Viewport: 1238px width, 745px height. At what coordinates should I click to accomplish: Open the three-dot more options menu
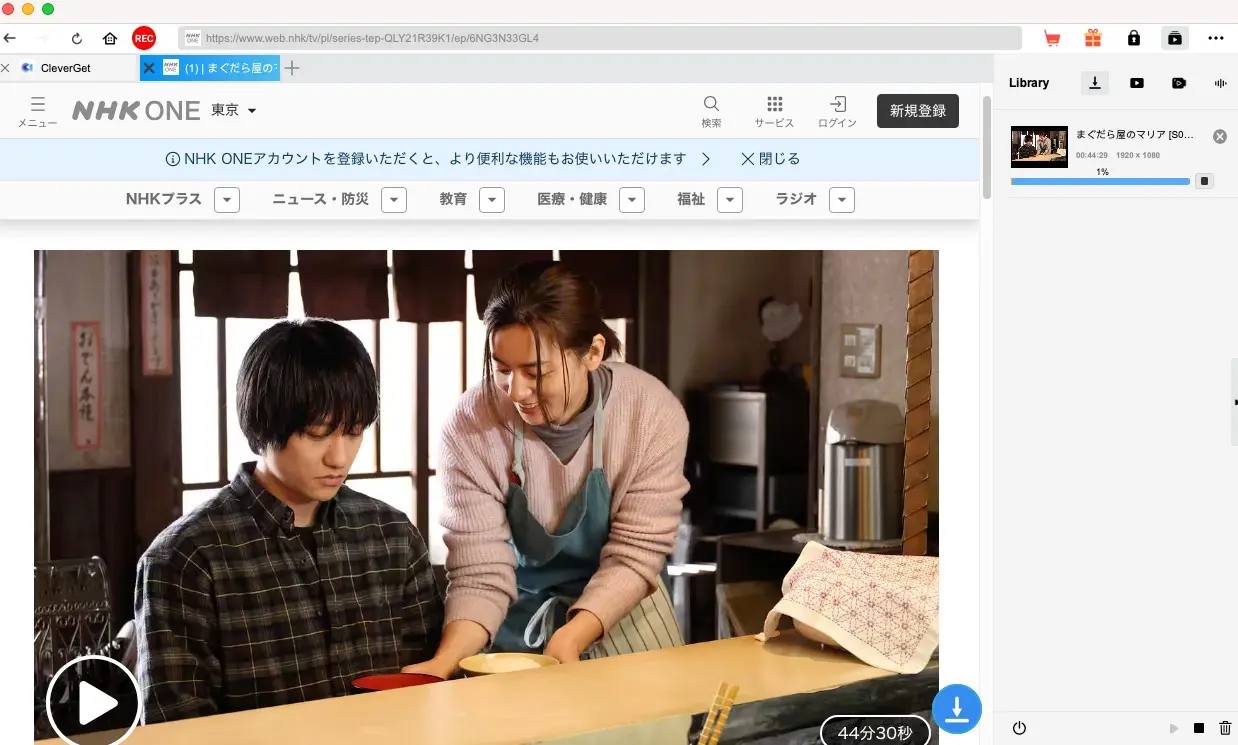pyautogui.click(x=1216, y=38)
